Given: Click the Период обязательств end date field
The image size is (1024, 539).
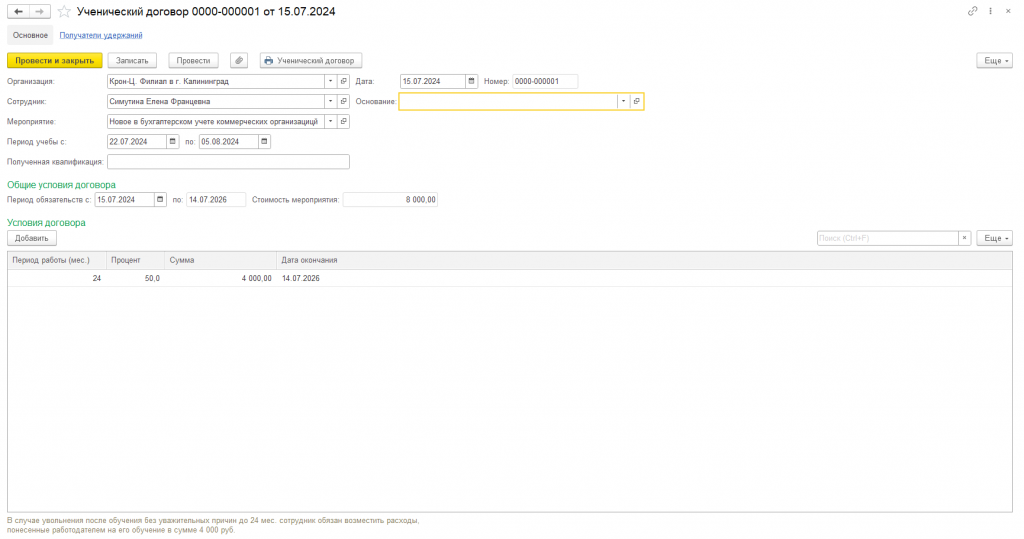Looking at the screenshot, I should click(216, 200).
